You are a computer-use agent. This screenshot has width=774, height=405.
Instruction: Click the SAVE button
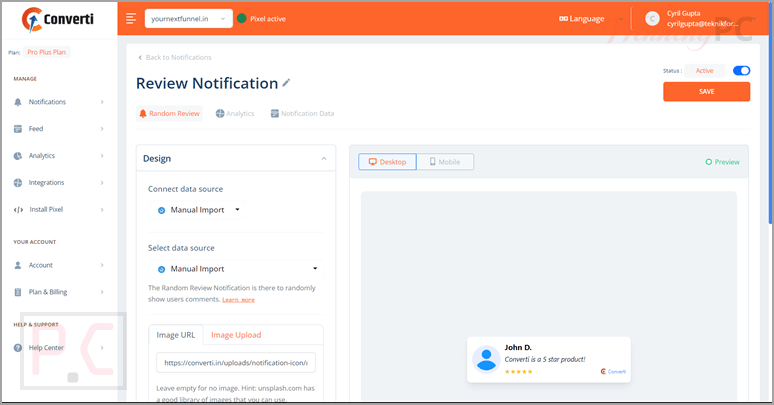pos(706,91)
